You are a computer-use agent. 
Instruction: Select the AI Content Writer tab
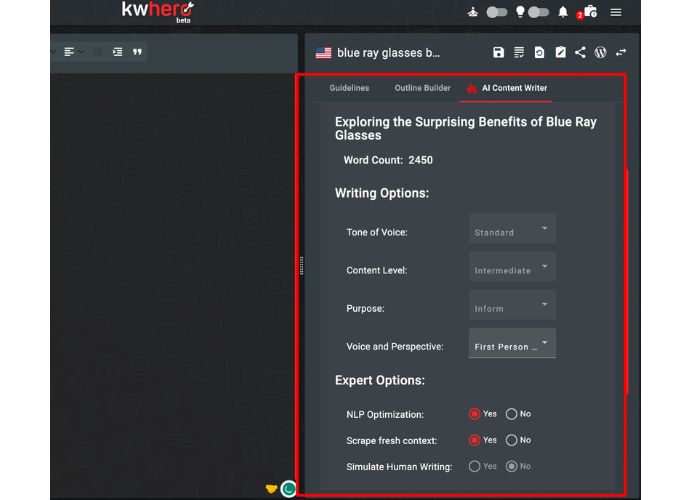tap(506, 88)
